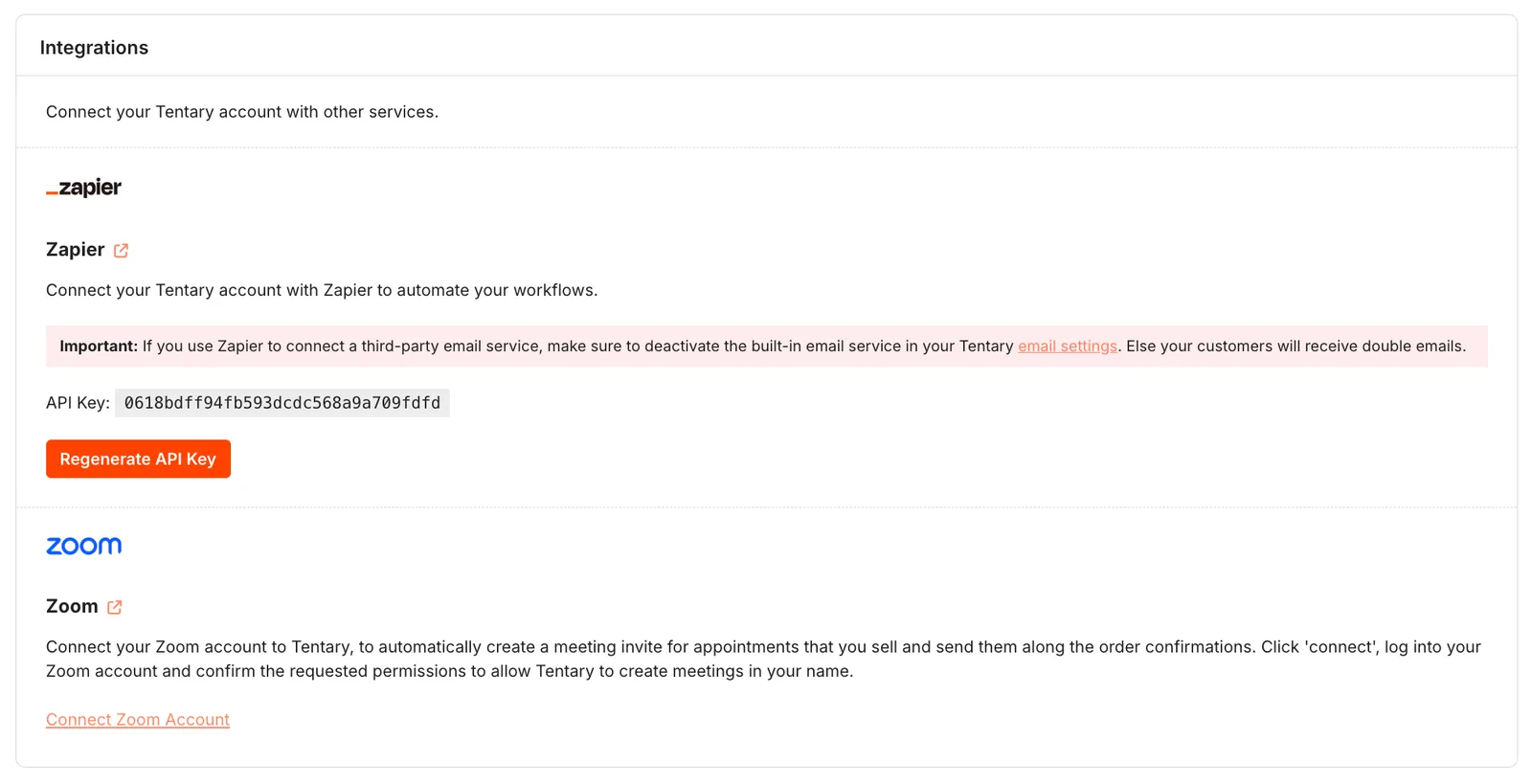Click the Zapier logo image
Screen dimensions: 1532x784
84,188
